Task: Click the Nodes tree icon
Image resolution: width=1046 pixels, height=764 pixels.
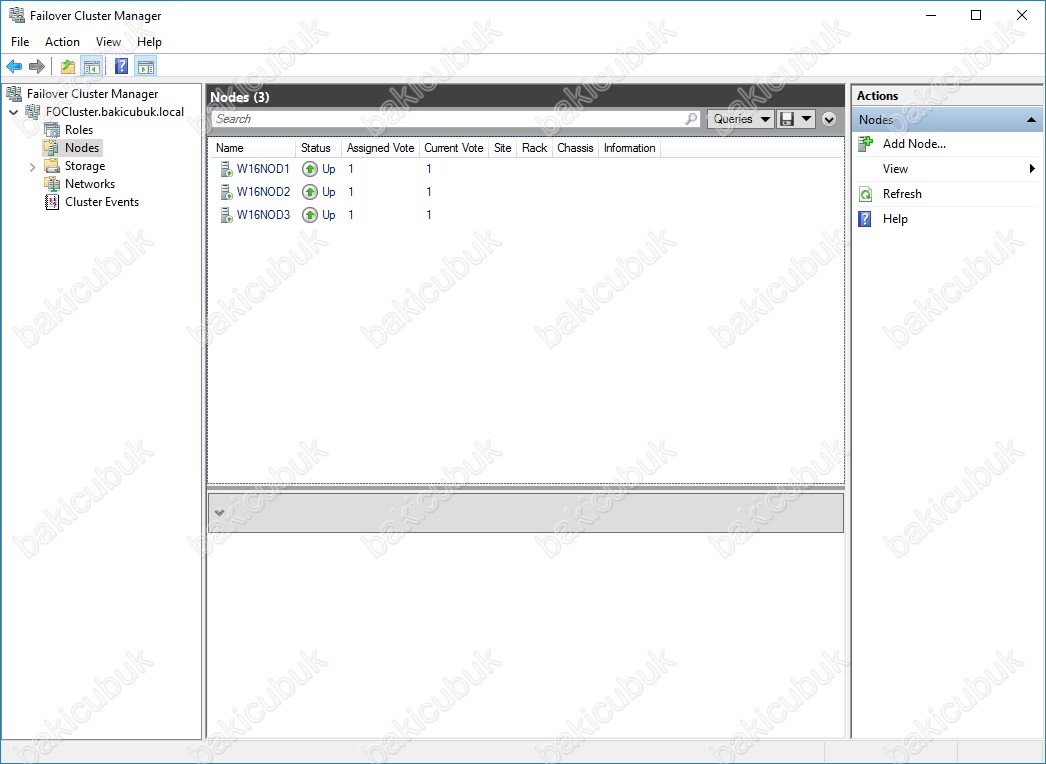Action: point(51,147)
